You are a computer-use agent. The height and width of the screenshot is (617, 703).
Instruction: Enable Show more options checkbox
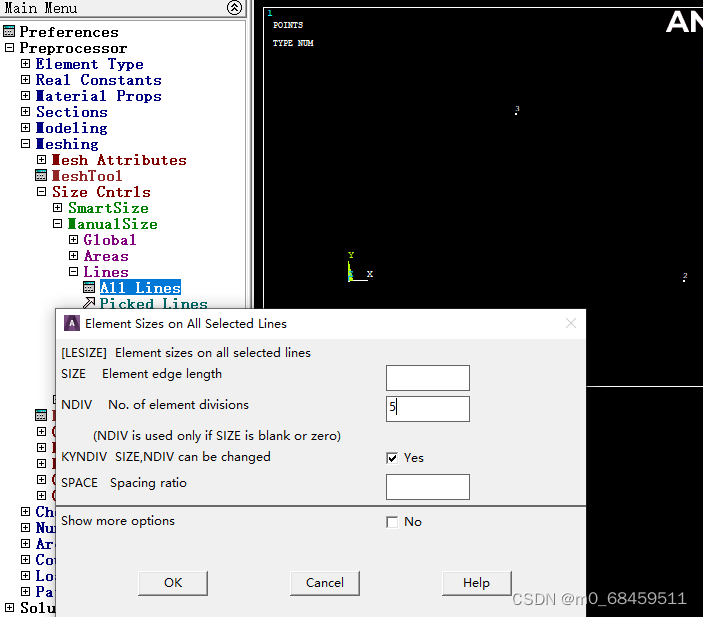tap(392, 522)
